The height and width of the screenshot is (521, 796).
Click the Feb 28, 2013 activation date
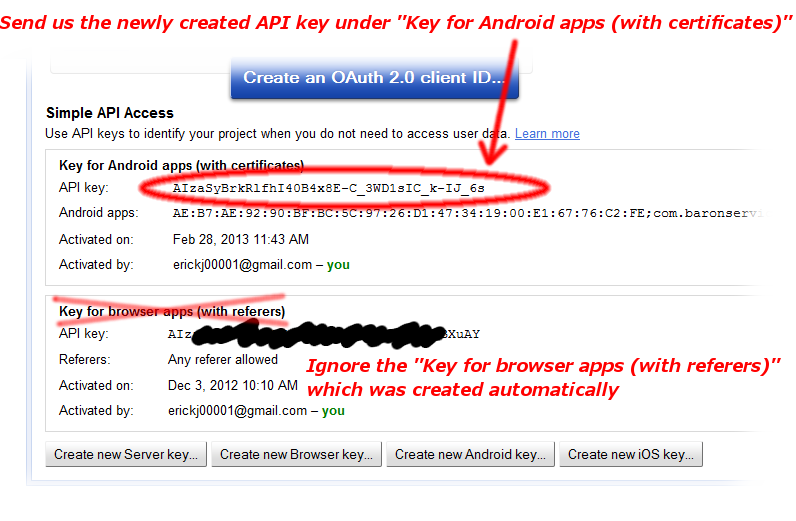(x=241, y=239)
